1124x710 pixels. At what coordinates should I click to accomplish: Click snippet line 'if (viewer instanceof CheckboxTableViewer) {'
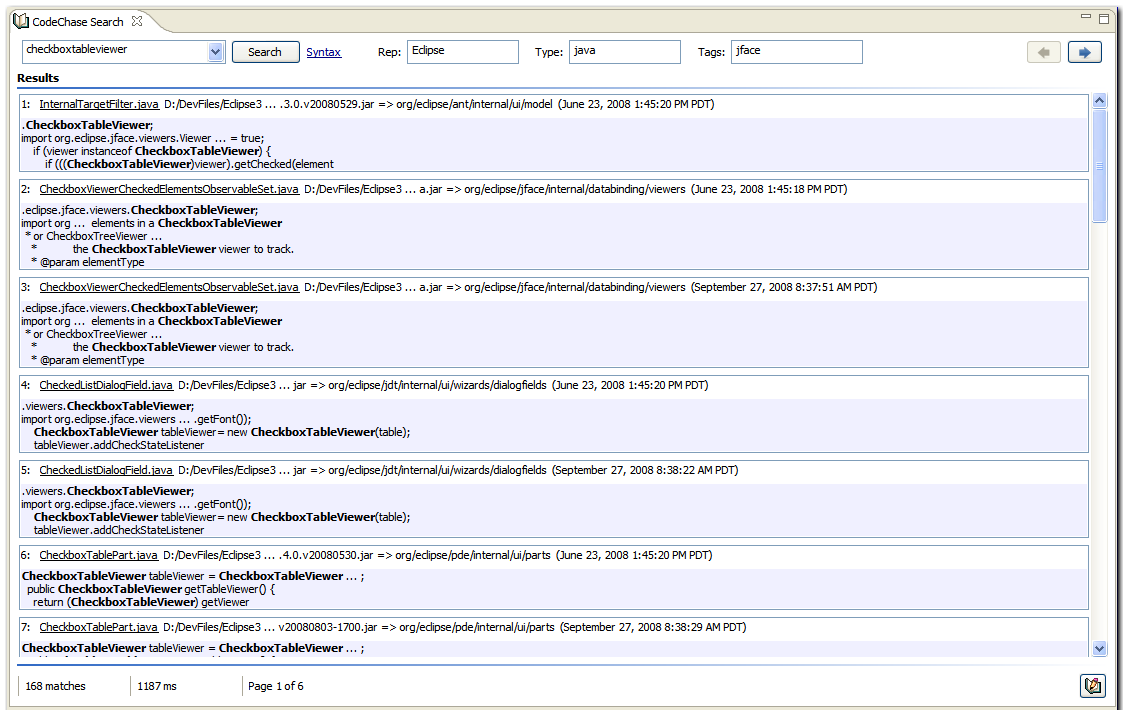pyautogui.click(x=152, y=151)
